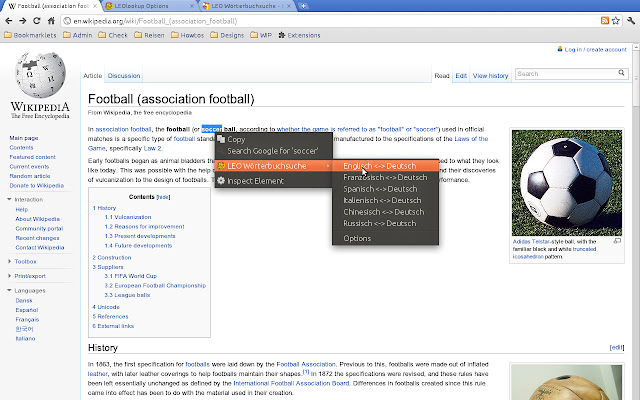Viewport: 640px width, 400px height.
Task: Click the enlarge icon under football image
Action: coord(617,241)
